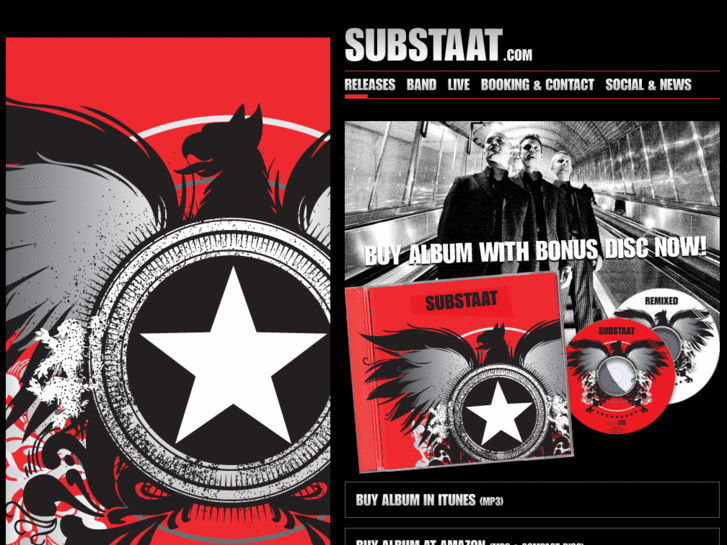Go to the Band page
727x545 pixels.
[421, 84]
